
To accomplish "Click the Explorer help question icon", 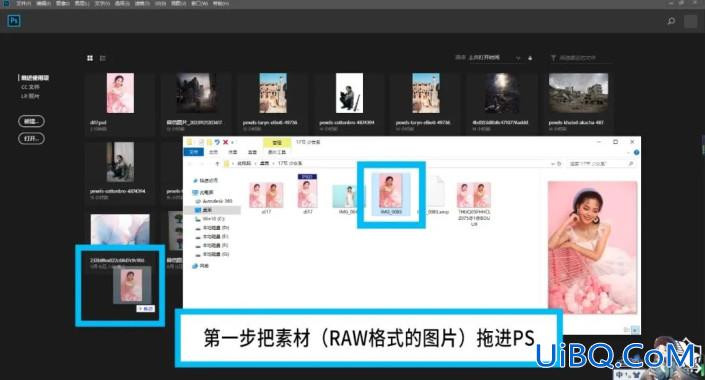I will tap(636, 152).
